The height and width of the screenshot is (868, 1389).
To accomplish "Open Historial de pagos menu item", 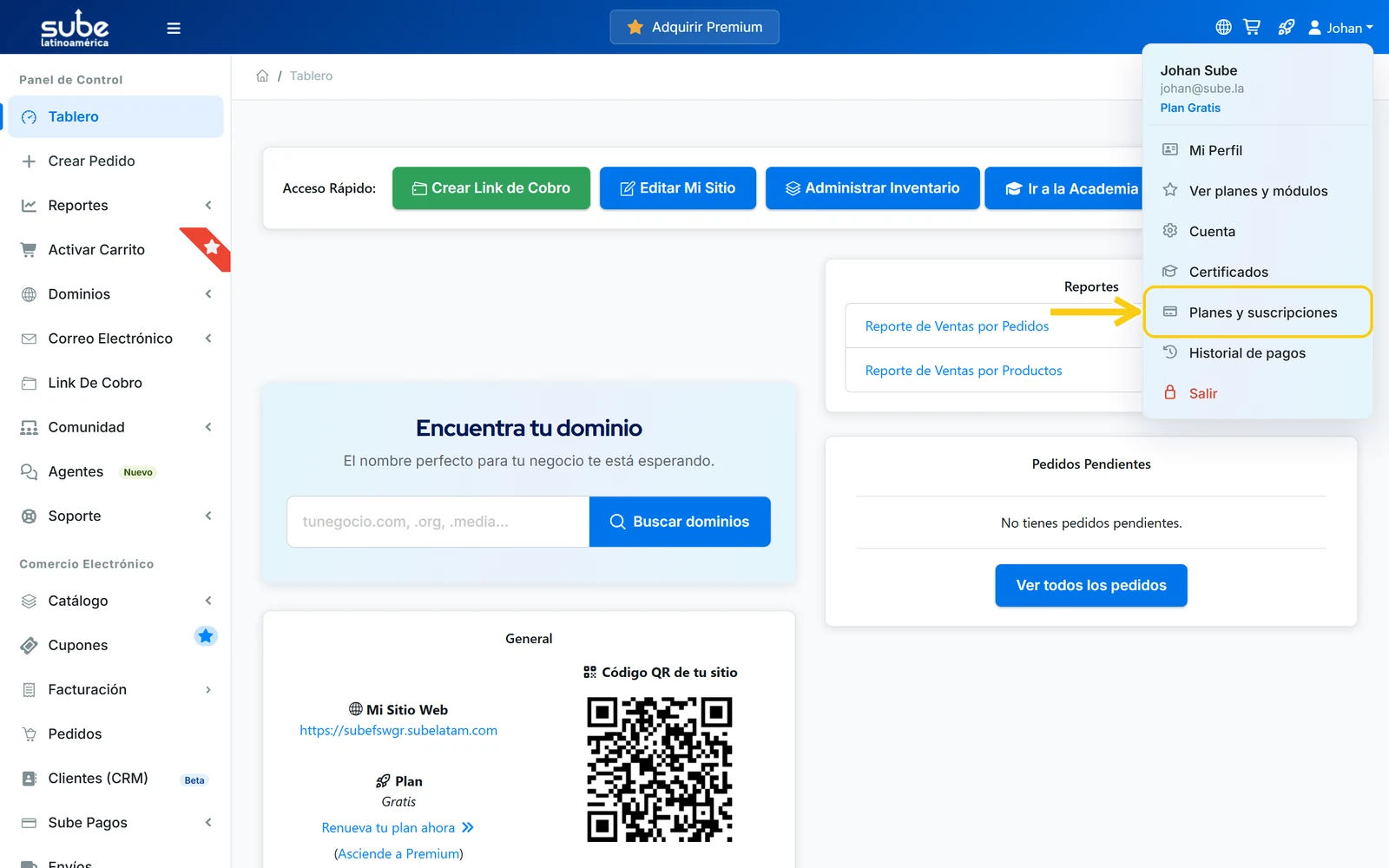I will click(x=1257, y=353).
